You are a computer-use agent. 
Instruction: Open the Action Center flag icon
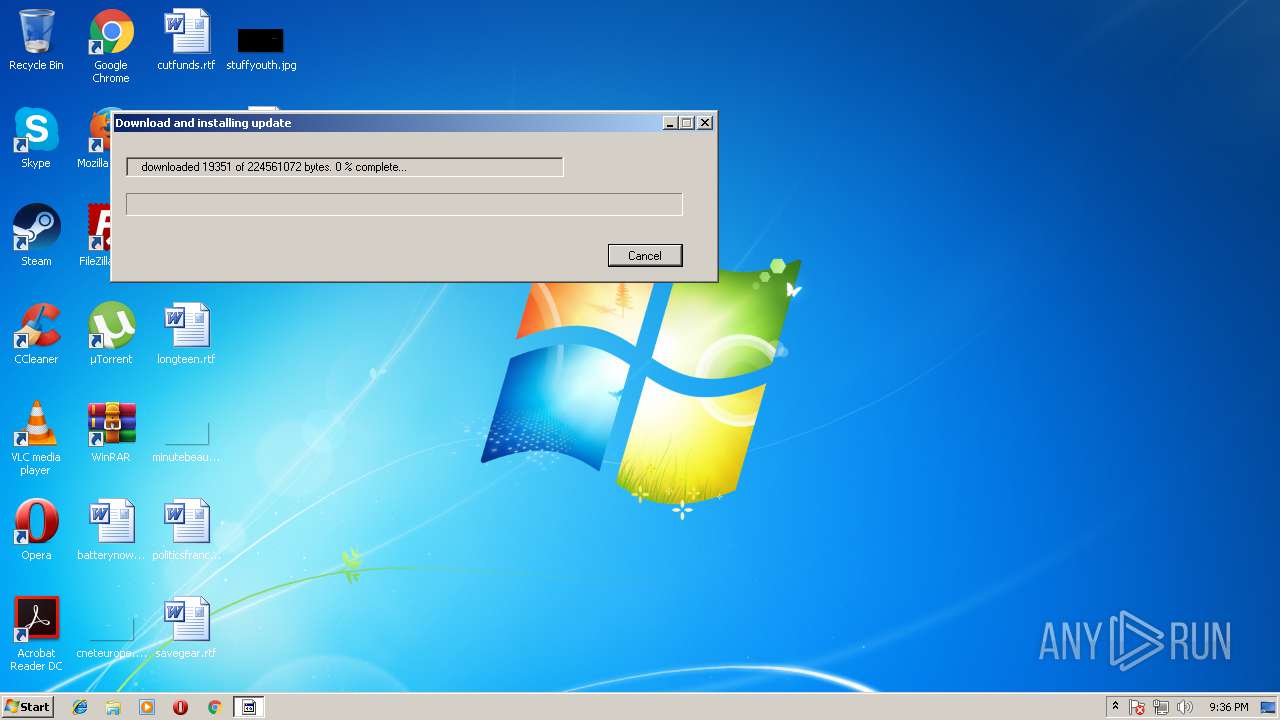click(x=1137, y=707)
